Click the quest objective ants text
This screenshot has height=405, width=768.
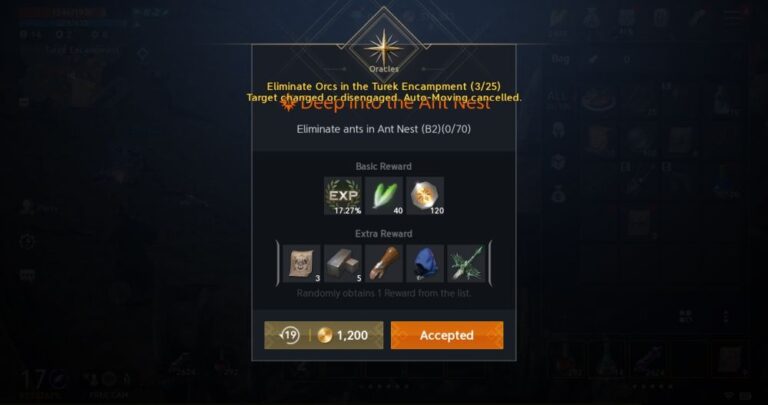(x=384, y=129)
